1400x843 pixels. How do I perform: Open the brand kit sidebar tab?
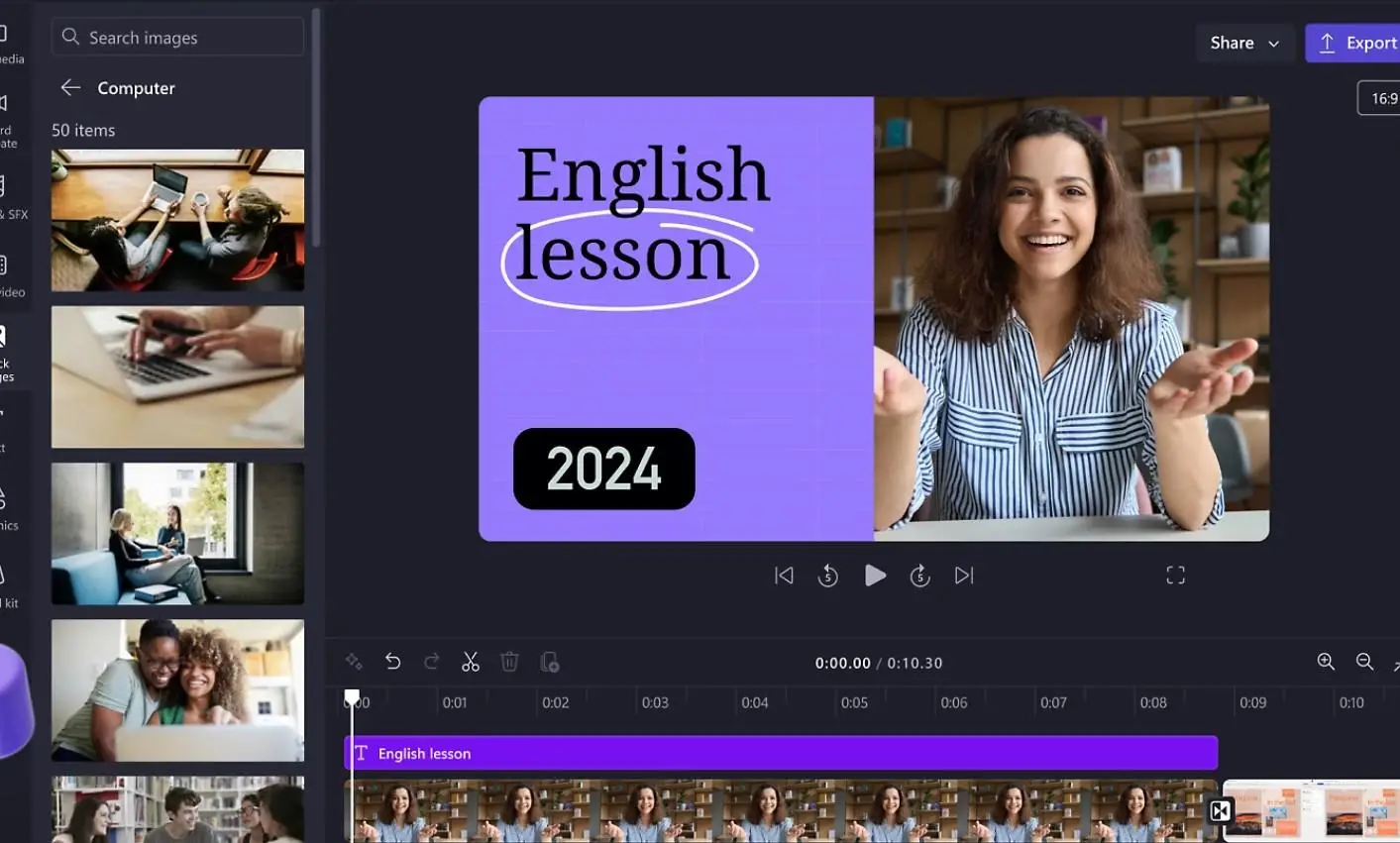10,586
